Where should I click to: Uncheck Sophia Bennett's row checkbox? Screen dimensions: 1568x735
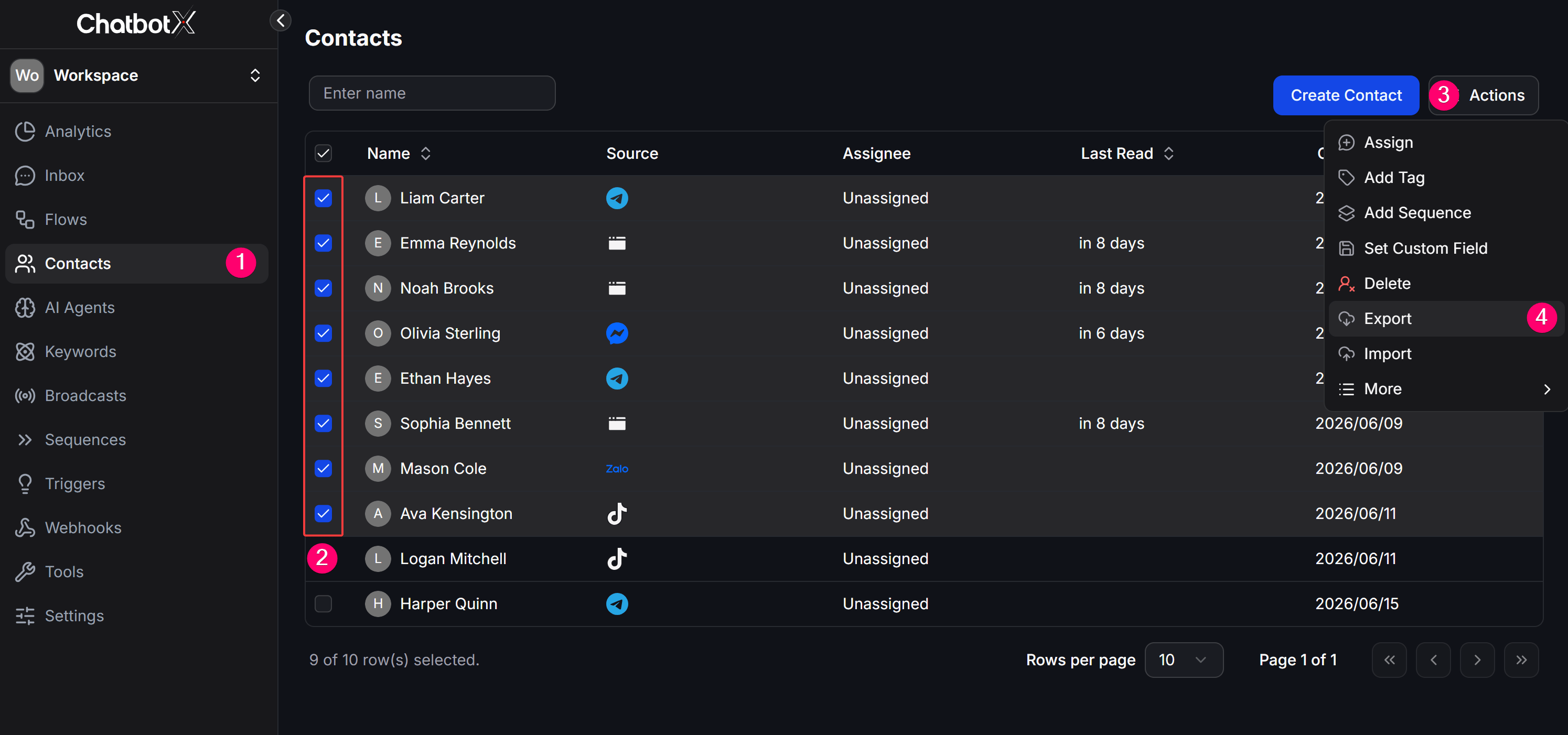pyautogui.click(x=323, y=424)
